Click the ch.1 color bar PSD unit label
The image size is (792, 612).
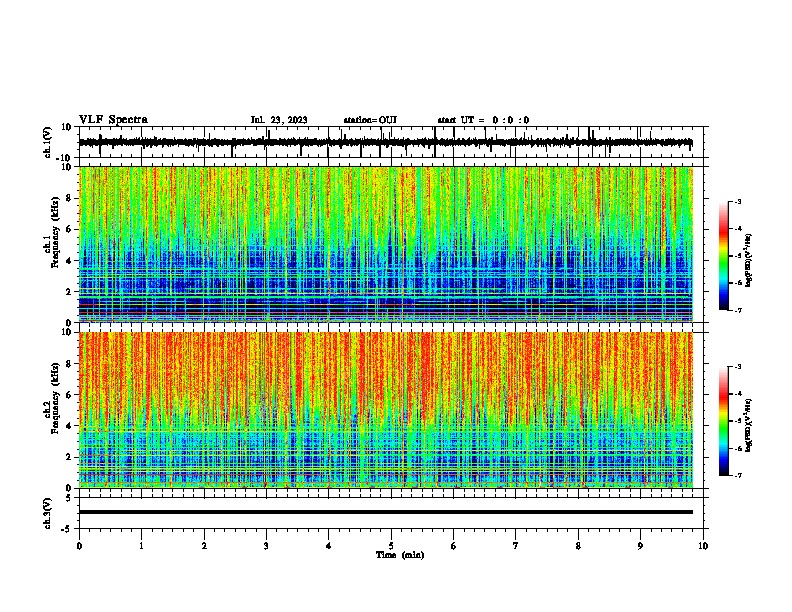click(x=749, y=260)
